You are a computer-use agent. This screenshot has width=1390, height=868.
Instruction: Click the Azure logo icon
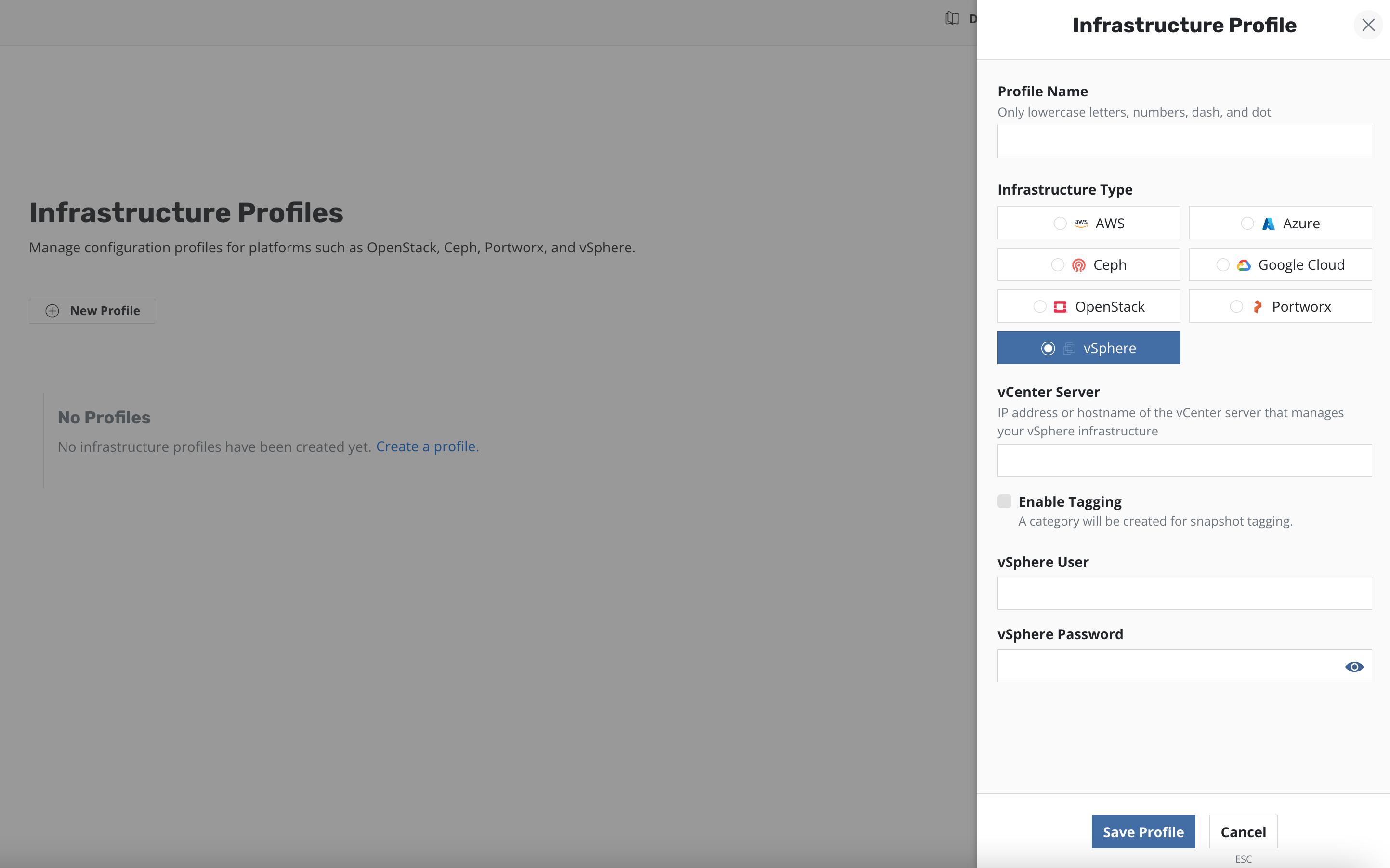[x=1268, y=224]
